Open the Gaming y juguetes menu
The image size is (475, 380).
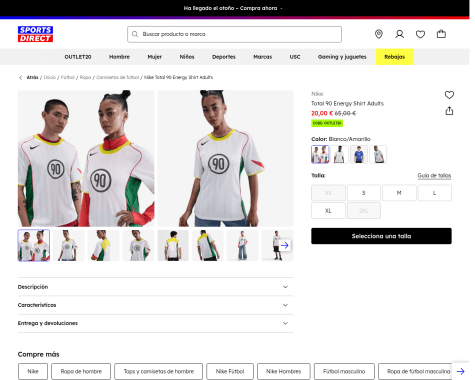tap(342, 57)
